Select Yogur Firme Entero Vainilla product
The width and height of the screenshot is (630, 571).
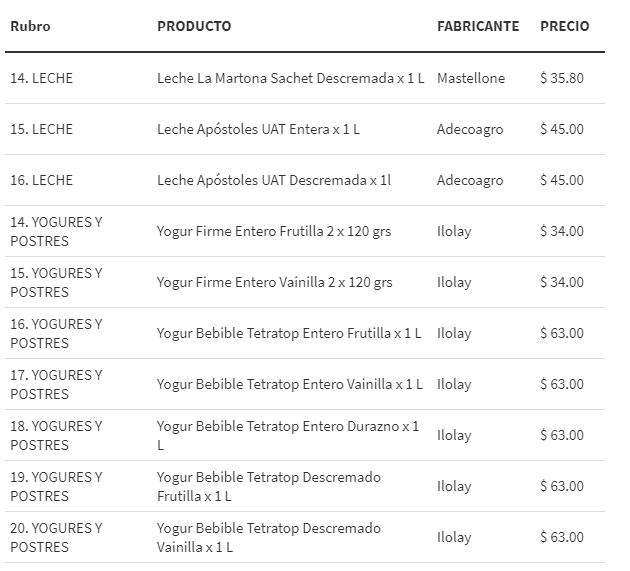coord(275,282)
